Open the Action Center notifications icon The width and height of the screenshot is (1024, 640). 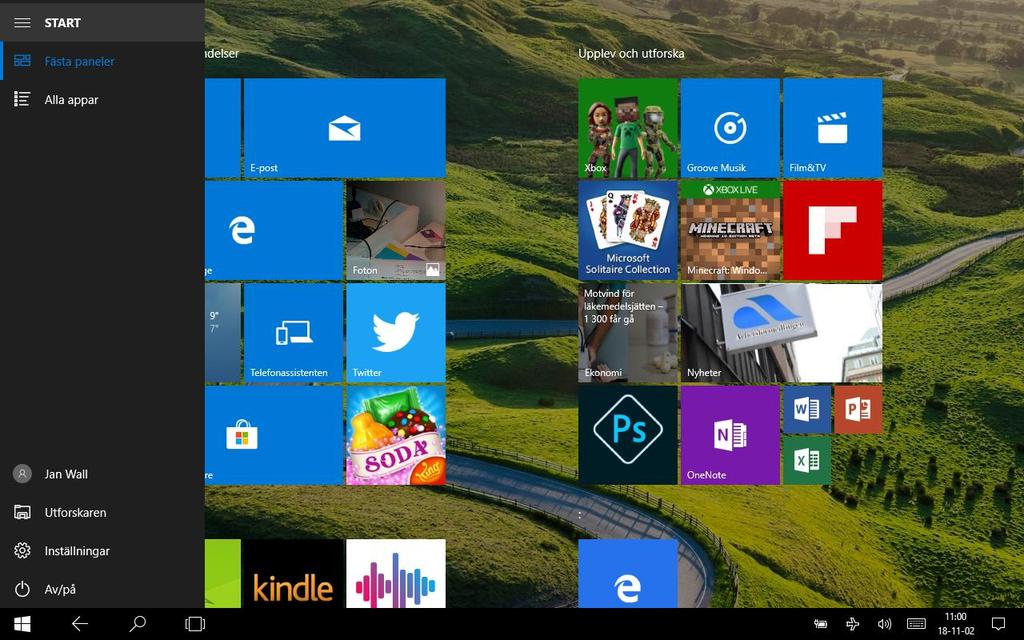click(x=998, y=624)
